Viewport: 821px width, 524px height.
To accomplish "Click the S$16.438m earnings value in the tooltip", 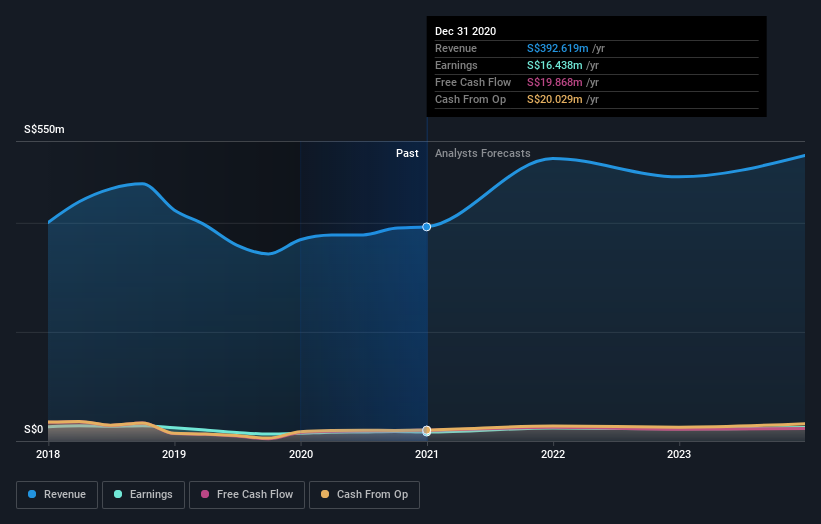I will (x=554, y=65).
